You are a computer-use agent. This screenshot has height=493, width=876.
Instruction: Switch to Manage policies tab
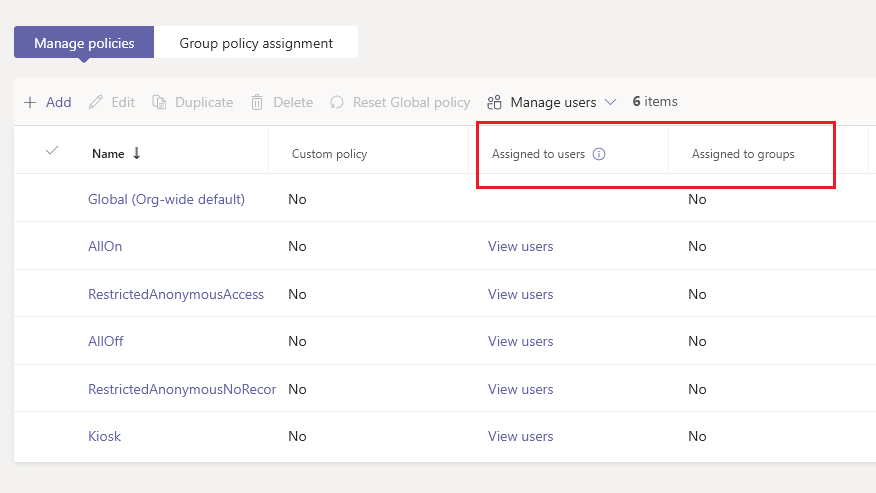[84, 43]
